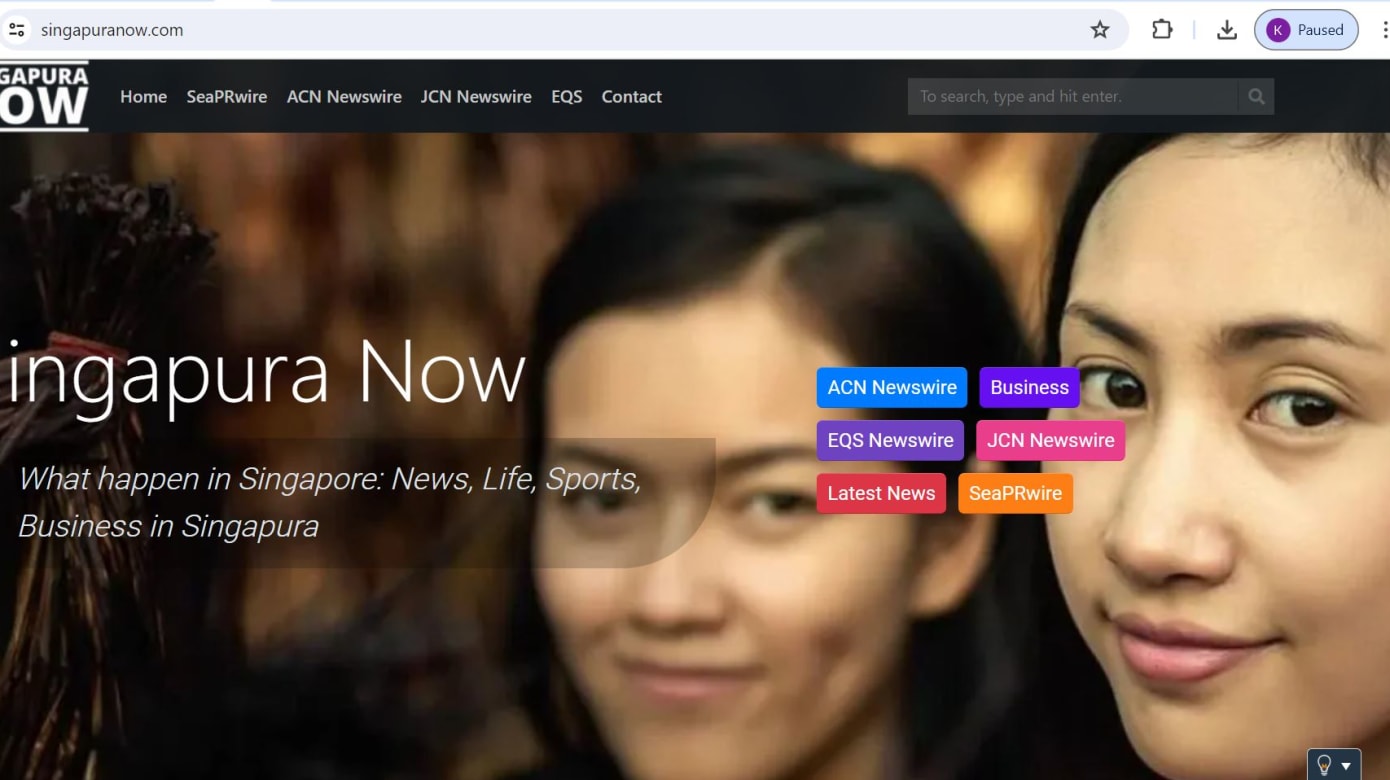Expand the arrow beside the lightbulb

1346,766
